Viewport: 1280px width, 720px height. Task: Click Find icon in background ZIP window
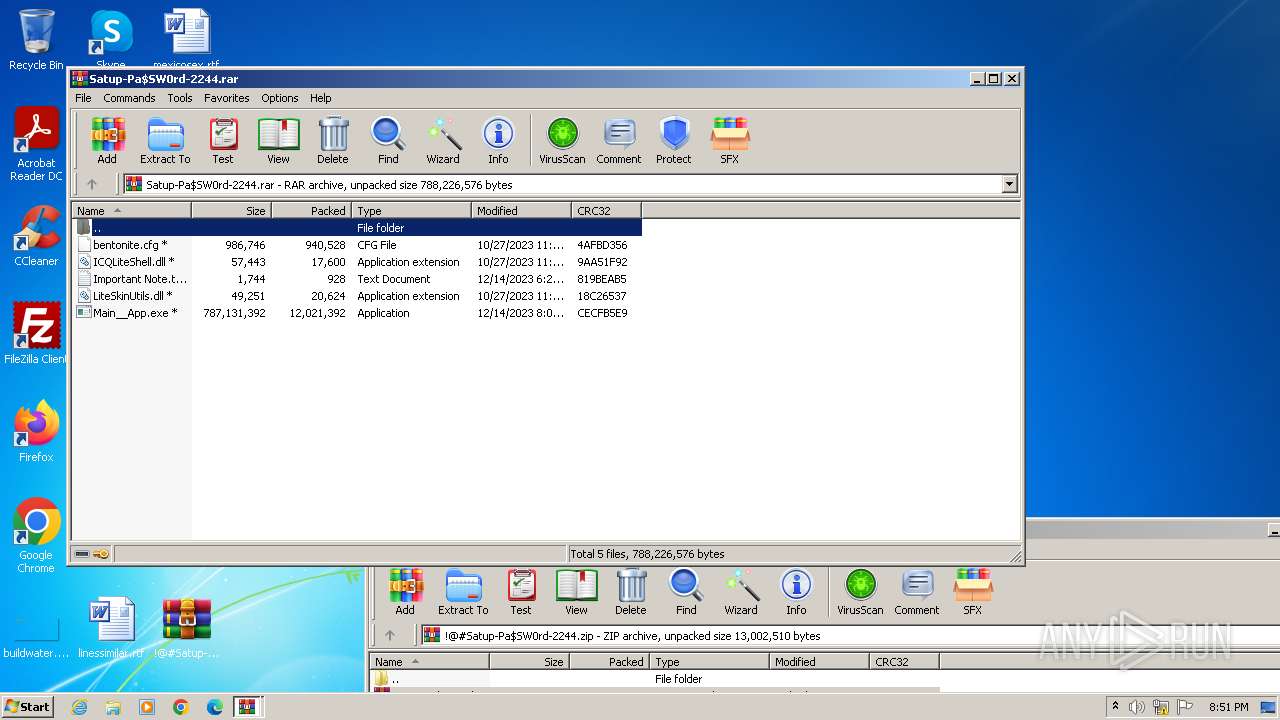click(686, 592)
